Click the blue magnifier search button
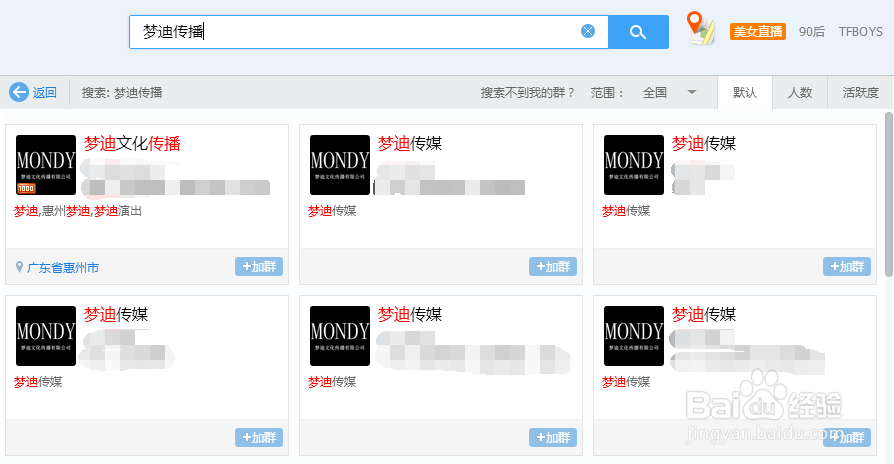Screen dimensions: 894x464 click(638, 32)
